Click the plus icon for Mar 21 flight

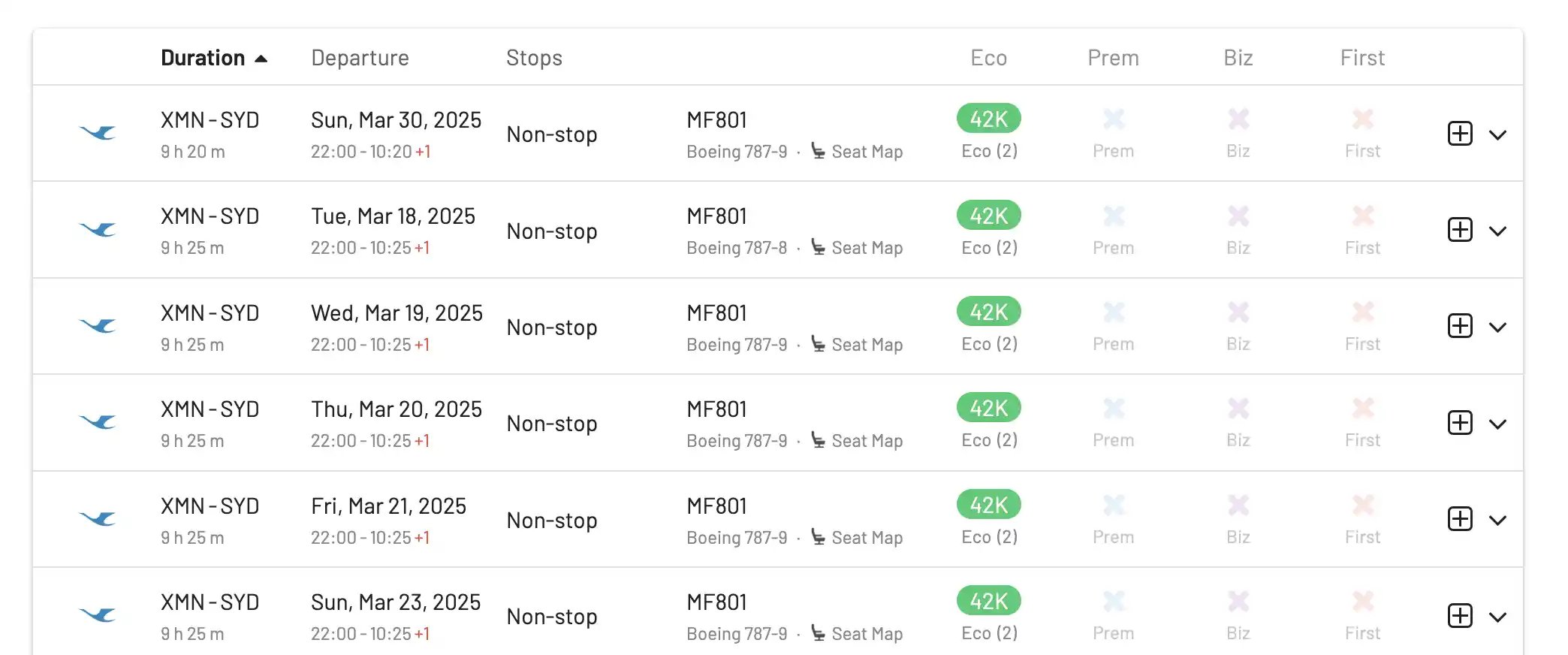1460,519
